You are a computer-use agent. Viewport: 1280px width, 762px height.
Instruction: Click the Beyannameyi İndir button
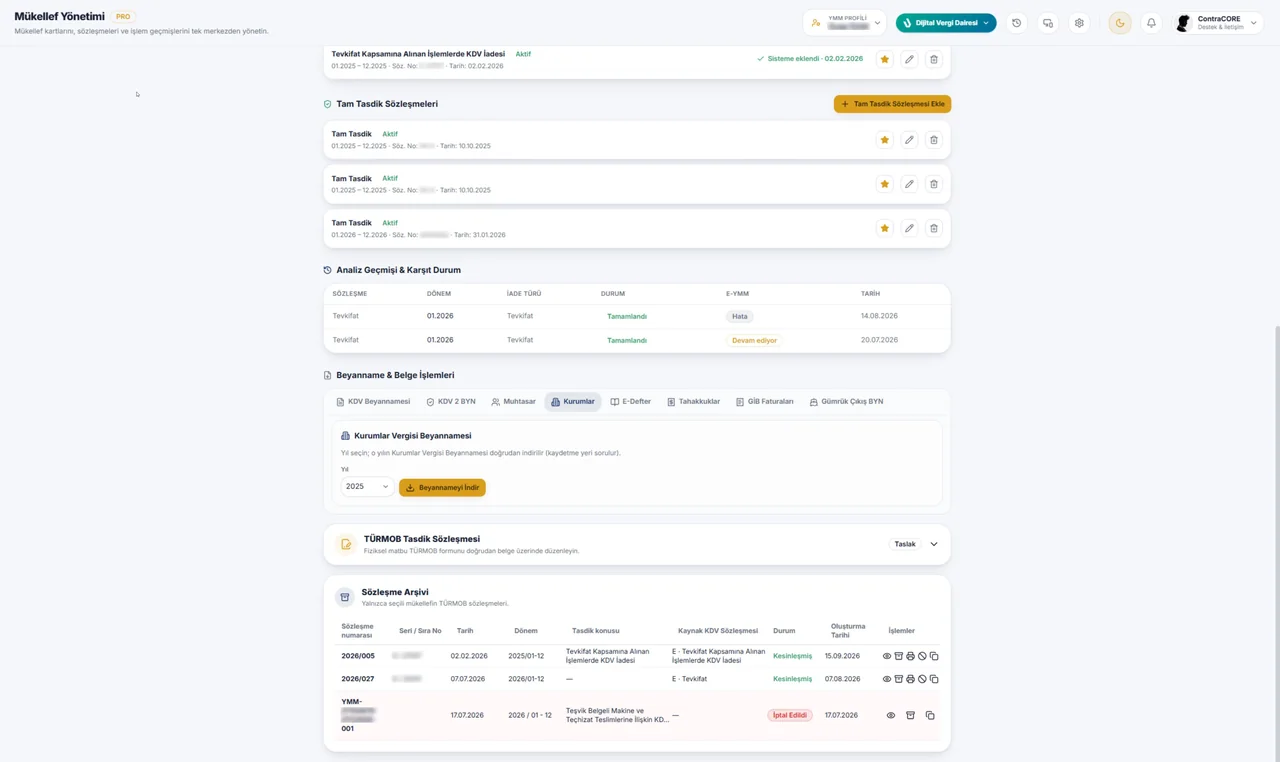[442, 487]
